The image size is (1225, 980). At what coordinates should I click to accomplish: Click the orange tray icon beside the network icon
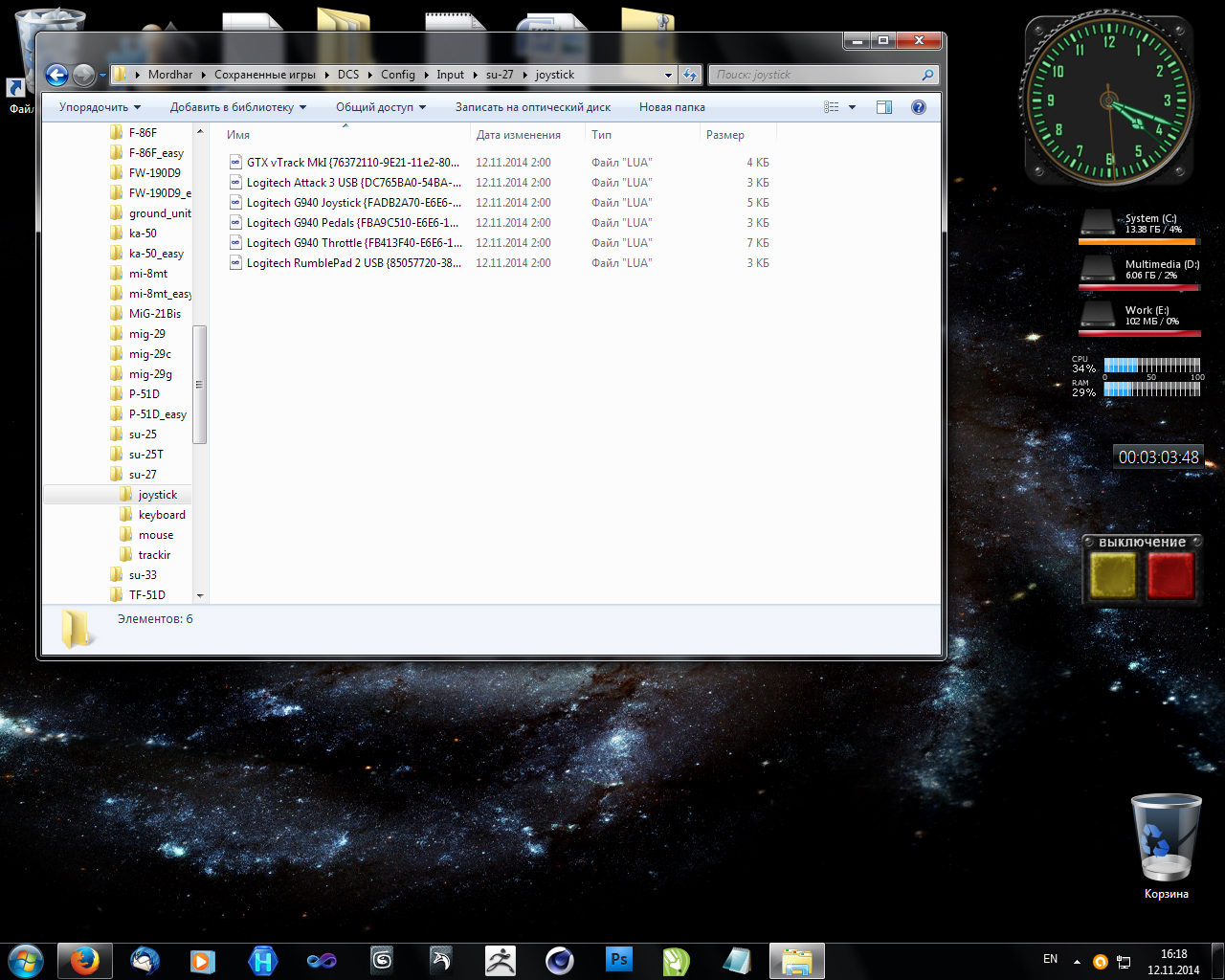pos(1101,962)
